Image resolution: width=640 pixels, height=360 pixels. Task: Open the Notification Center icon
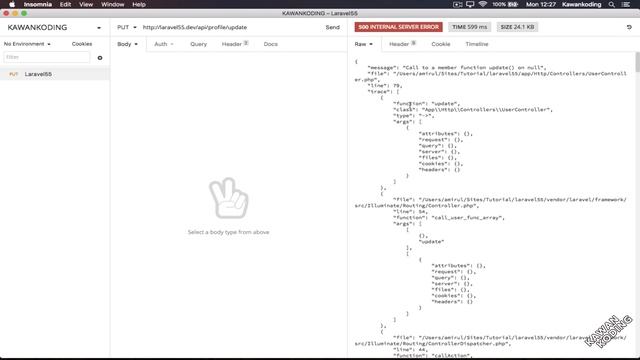pyautogui.click(x=626, y=4)
